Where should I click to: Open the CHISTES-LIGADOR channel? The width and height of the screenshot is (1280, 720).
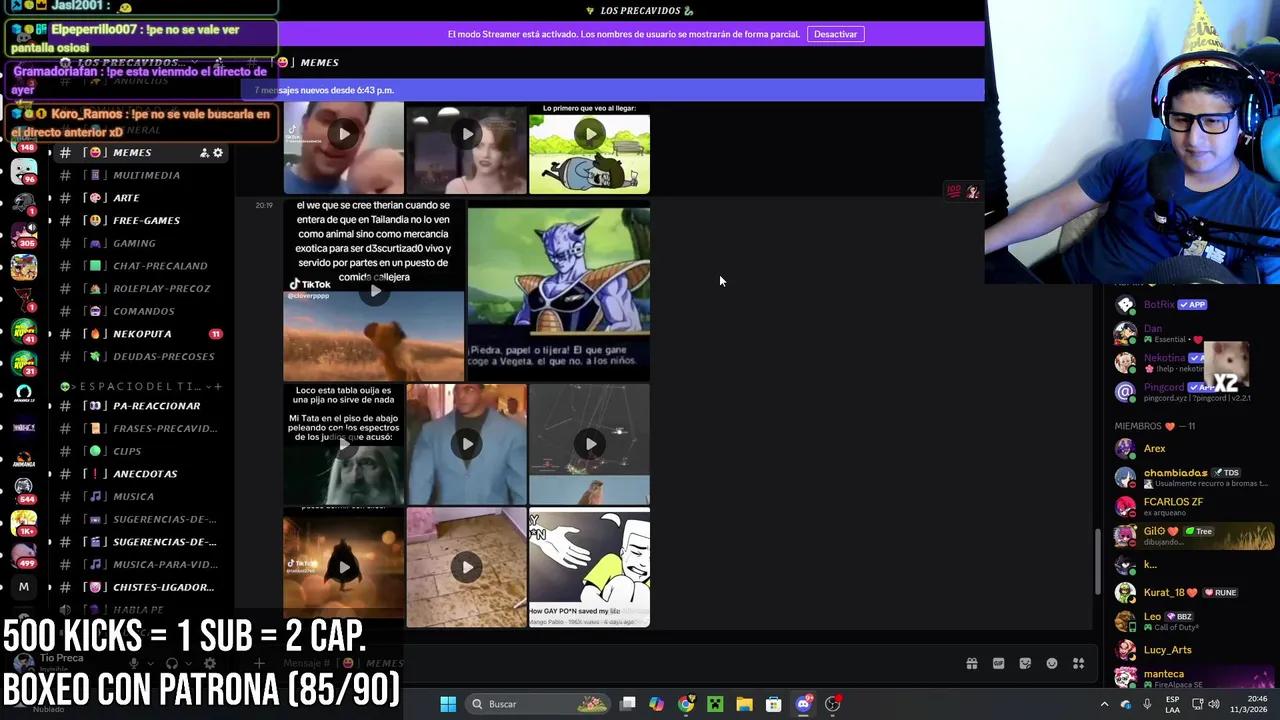(140, 587)
